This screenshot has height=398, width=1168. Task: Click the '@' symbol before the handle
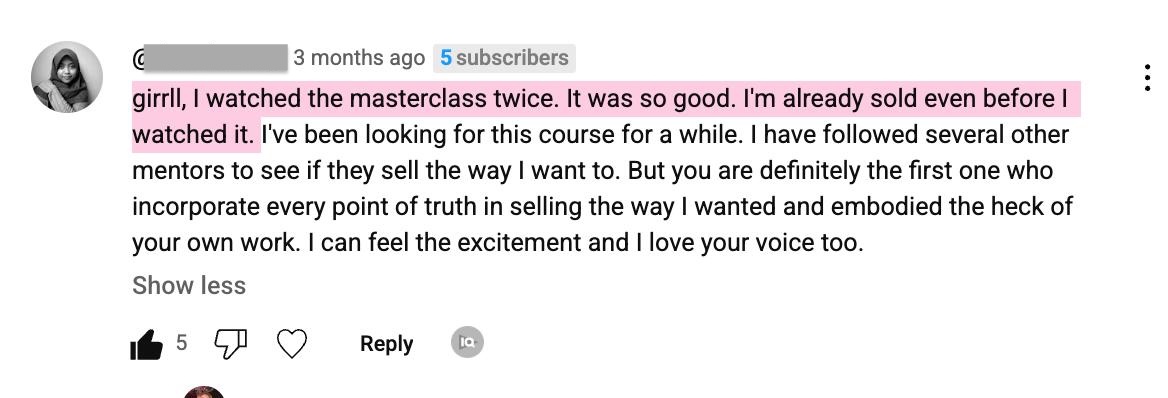pos(137,58)
